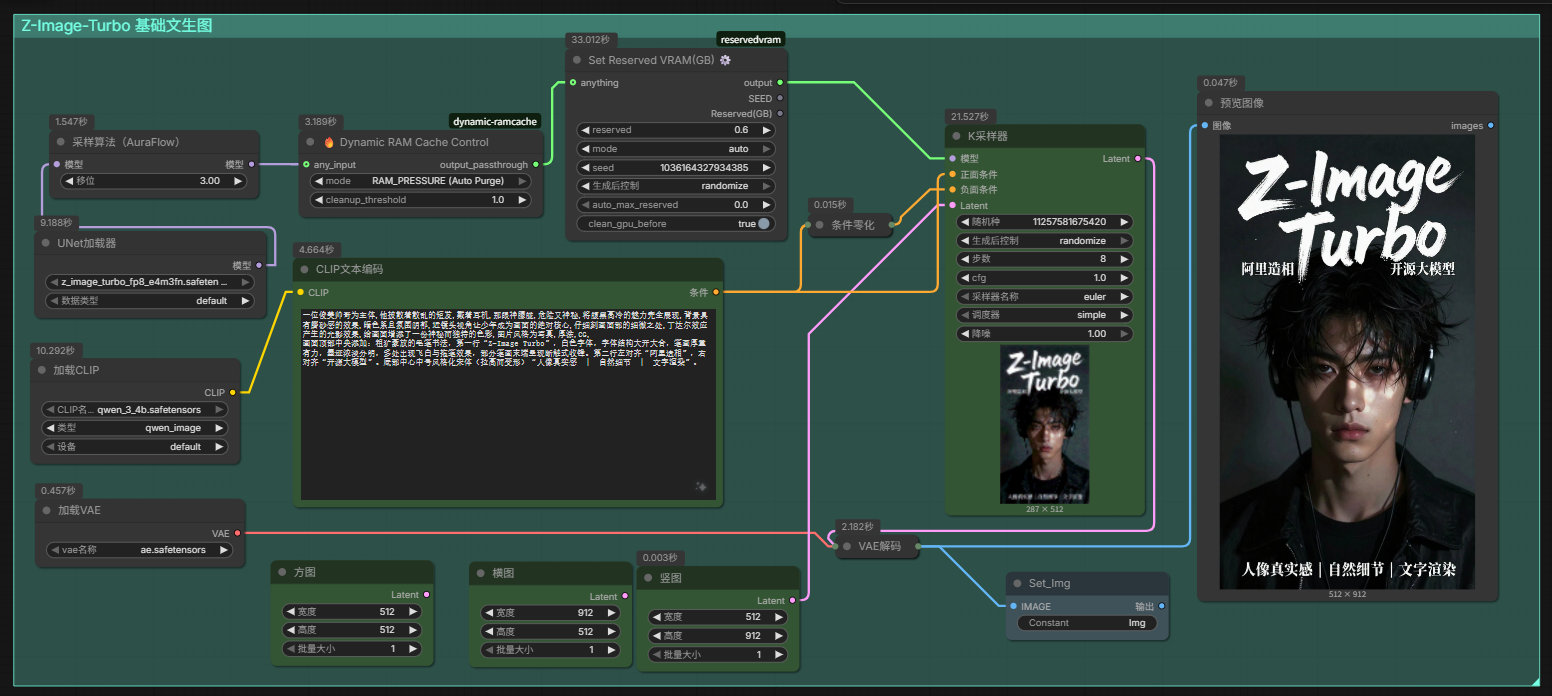Click the images output port on 预览图像
The height and width of the screenshot is (696, 1552).
[x=1491, y=126]
